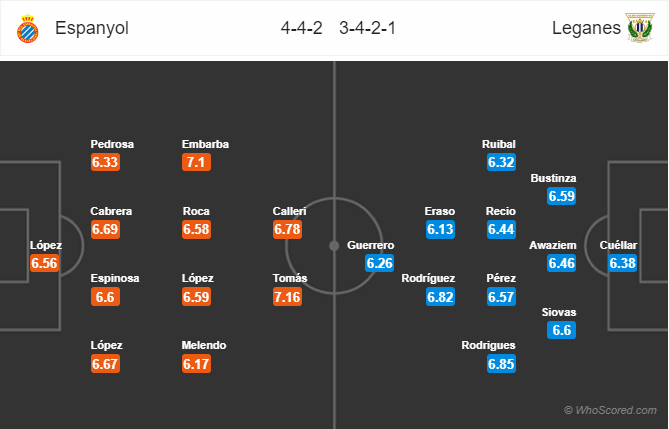The width and height of the screenshot is (669, 429).
Task: Open the Leganes team name link
Action: click(586, 28)
